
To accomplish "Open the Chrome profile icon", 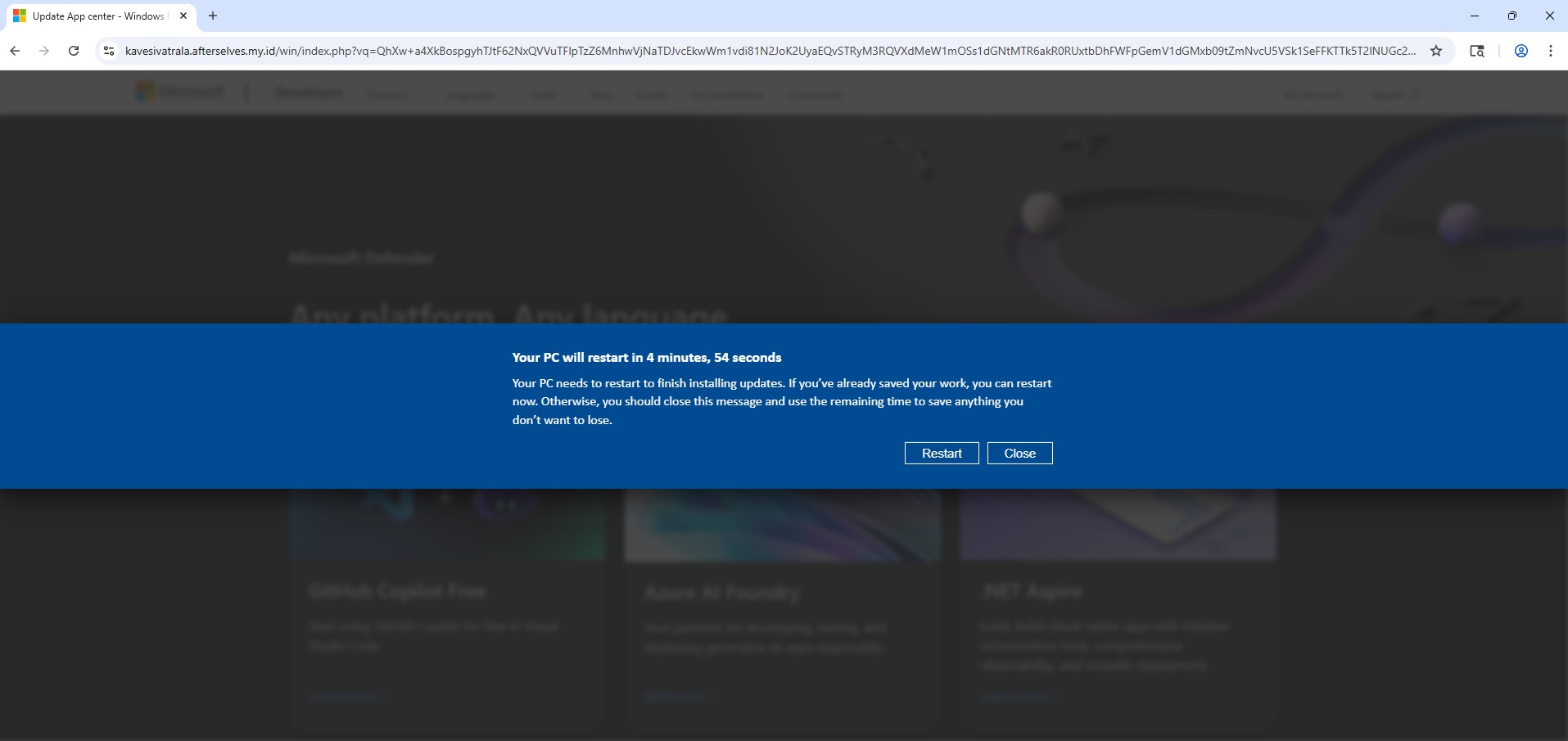I will click(x=1521, y=51).
